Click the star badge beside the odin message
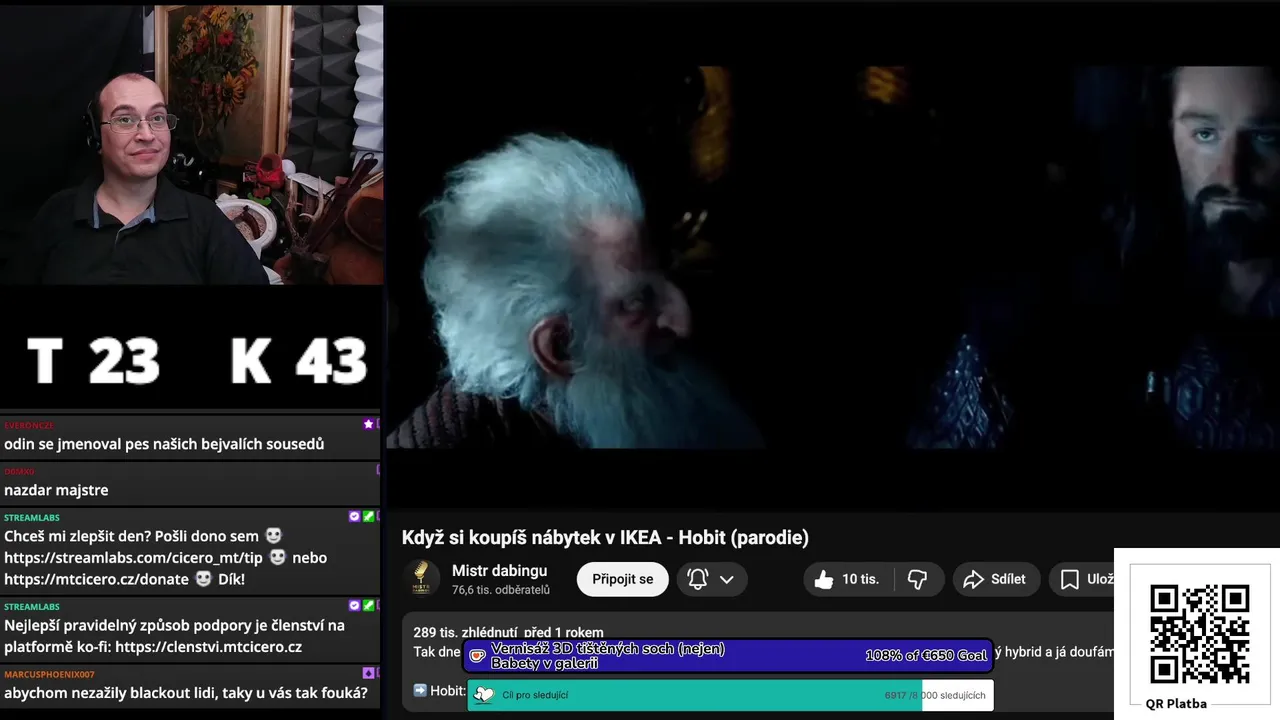Viewport: 1280px width, 720px height. [369, 424]
